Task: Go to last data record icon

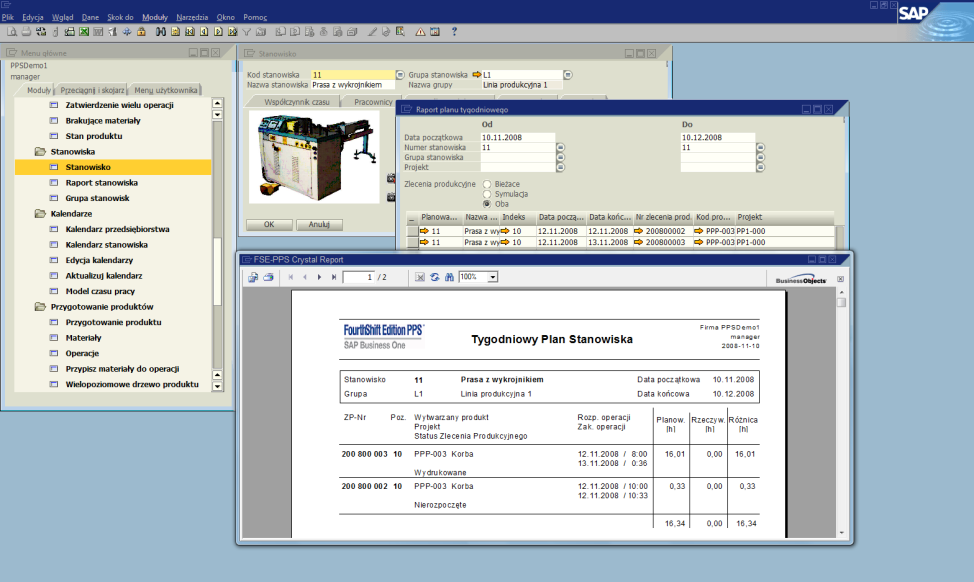Action: click(x=232, y=32)
